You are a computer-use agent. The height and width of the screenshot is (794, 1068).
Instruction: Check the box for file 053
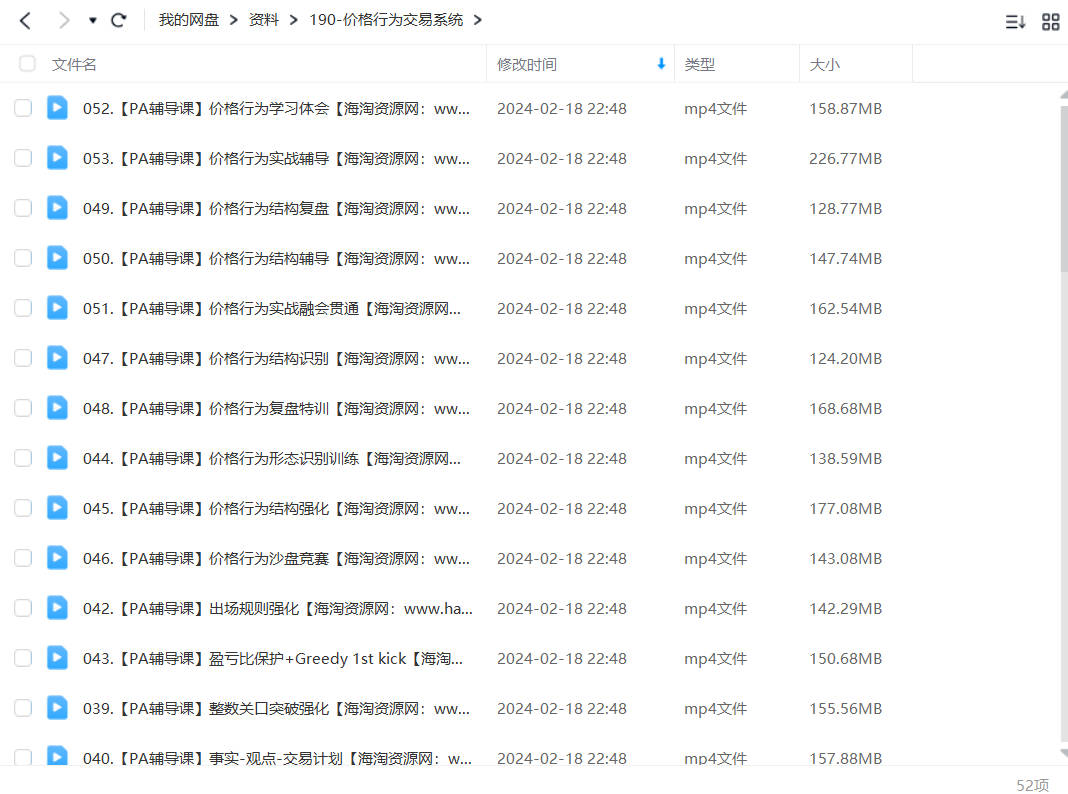point(23,158)
